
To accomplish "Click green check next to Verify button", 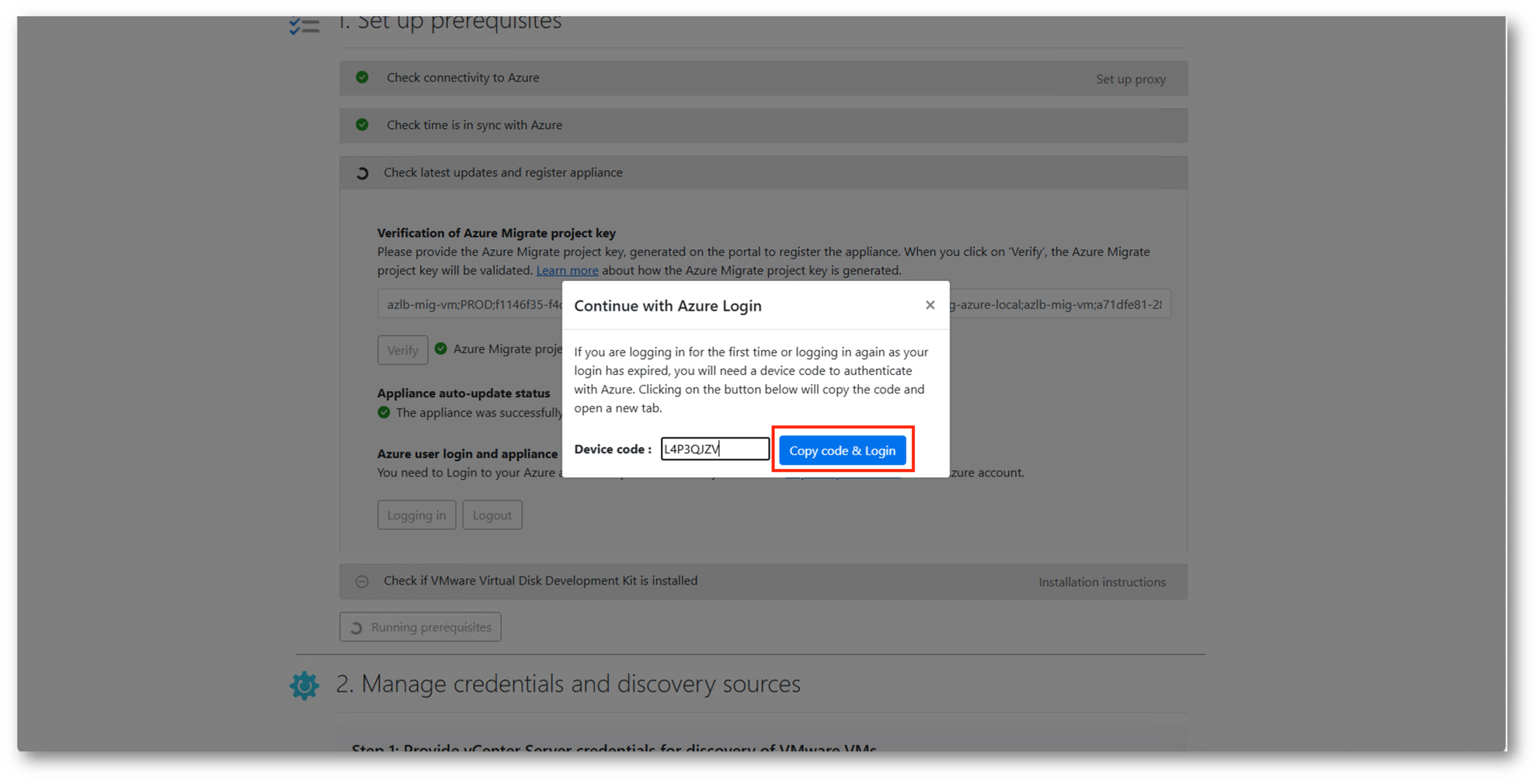I will click(441, 349).
